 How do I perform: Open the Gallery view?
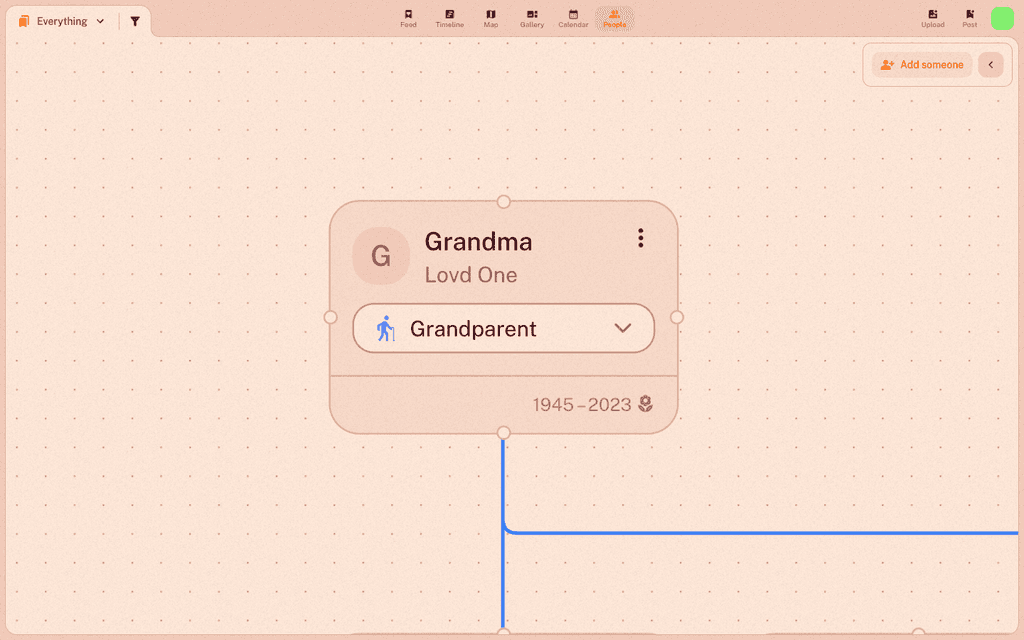pyautogui.click(x=532, y=19)
